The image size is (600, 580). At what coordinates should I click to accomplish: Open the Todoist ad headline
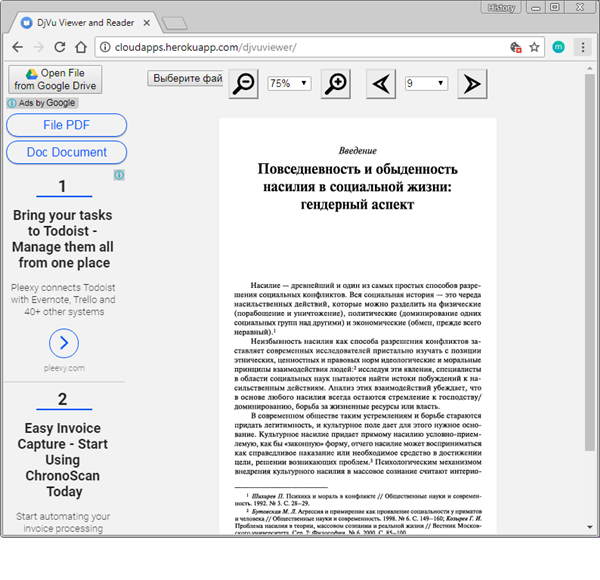pos(63,239)
